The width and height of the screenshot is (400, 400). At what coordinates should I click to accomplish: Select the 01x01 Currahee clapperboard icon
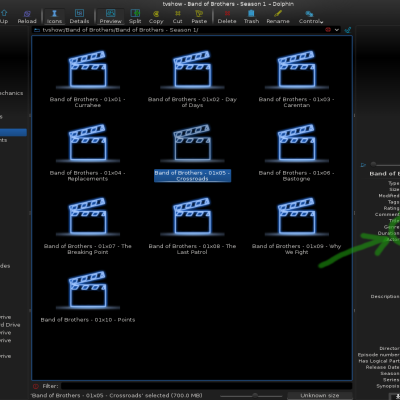click(x=88, y=69)
